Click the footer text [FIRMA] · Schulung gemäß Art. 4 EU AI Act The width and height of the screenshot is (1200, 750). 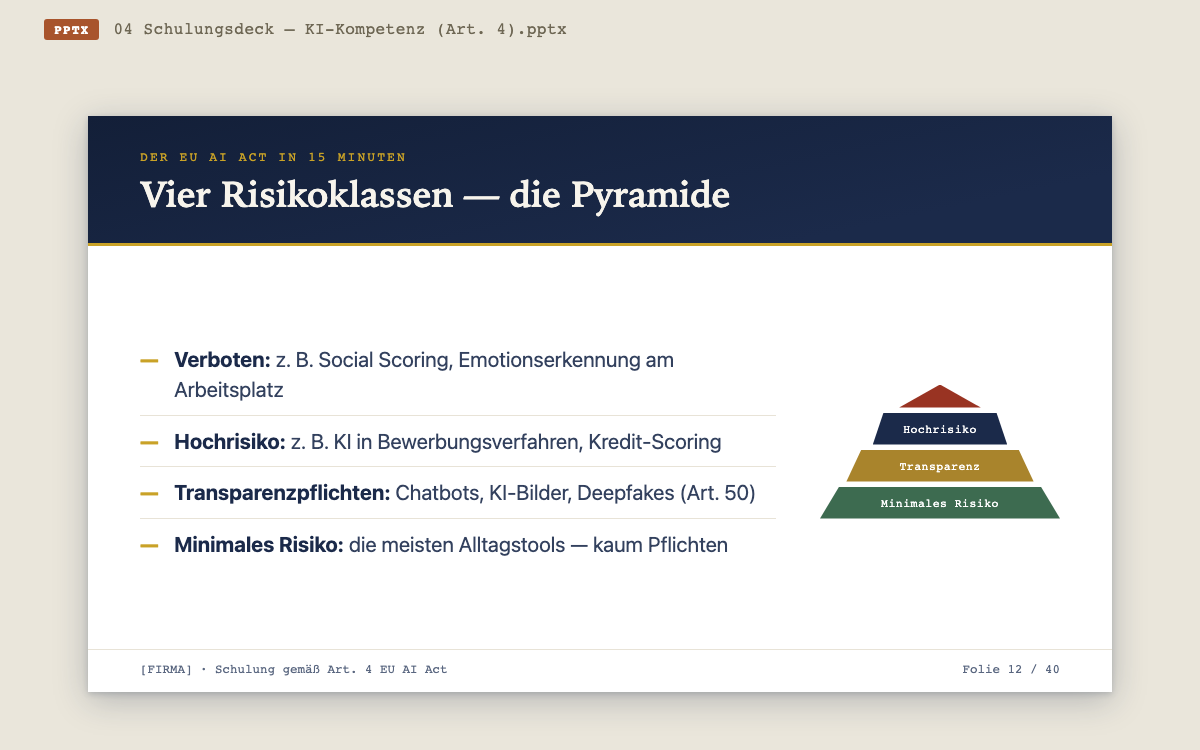point(294,669)
